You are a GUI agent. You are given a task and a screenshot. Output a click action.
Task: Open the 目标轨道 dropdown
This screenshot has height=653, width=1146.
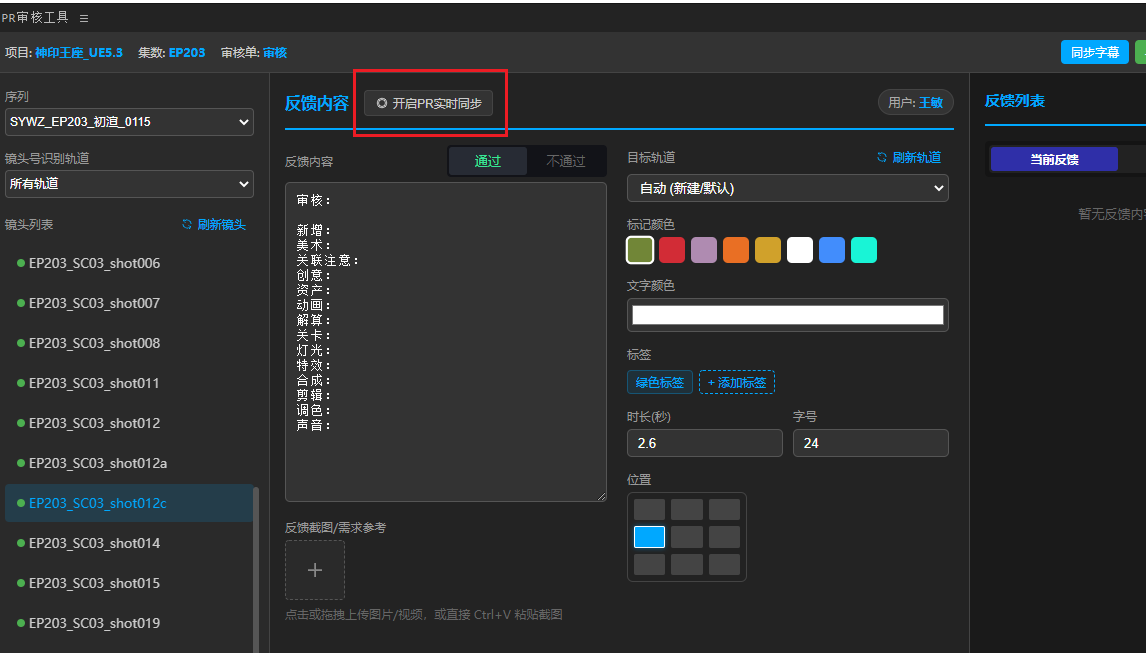tap(787, 188)
